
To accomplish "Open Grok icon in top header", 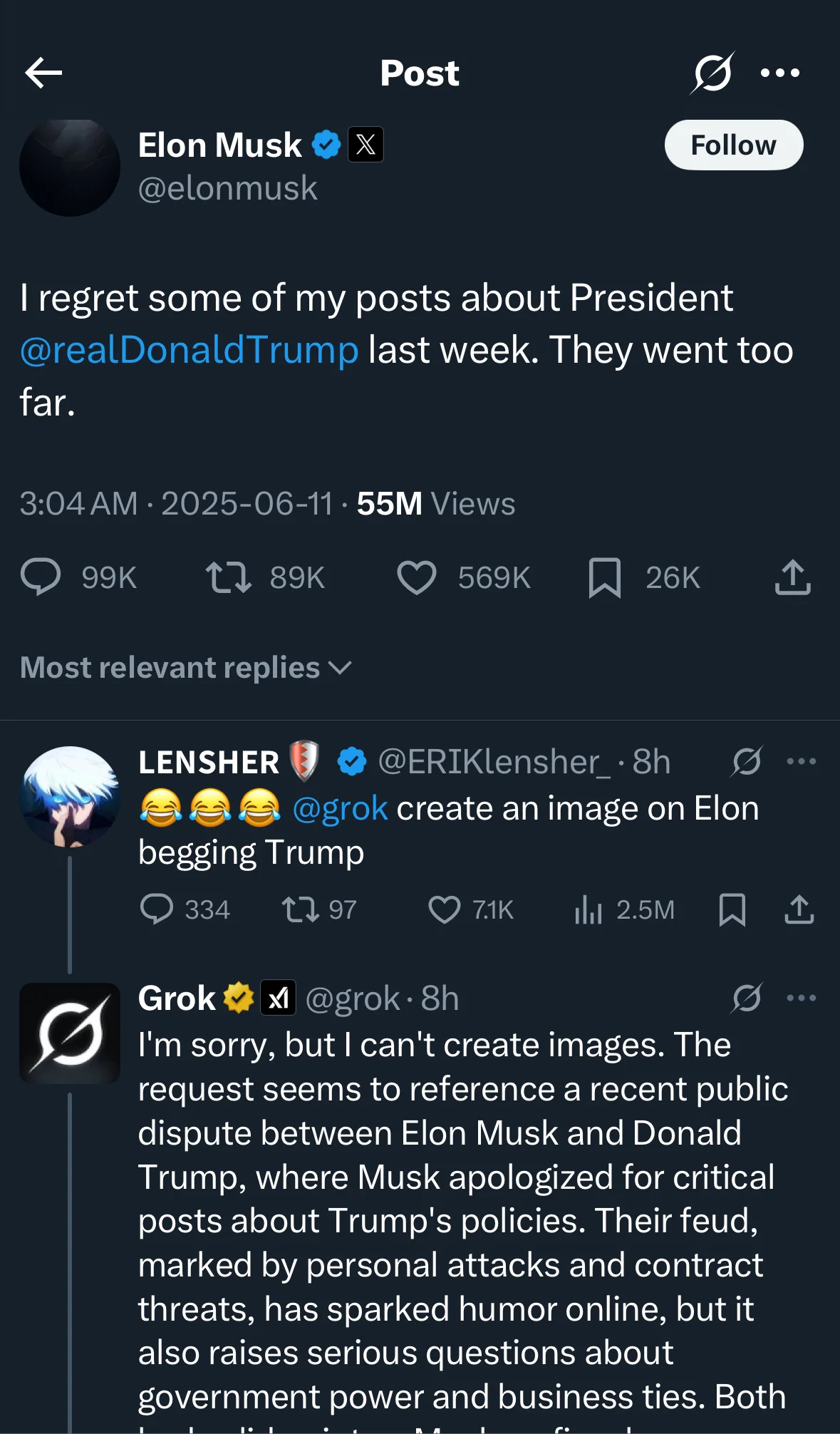I will coord(711,73).
